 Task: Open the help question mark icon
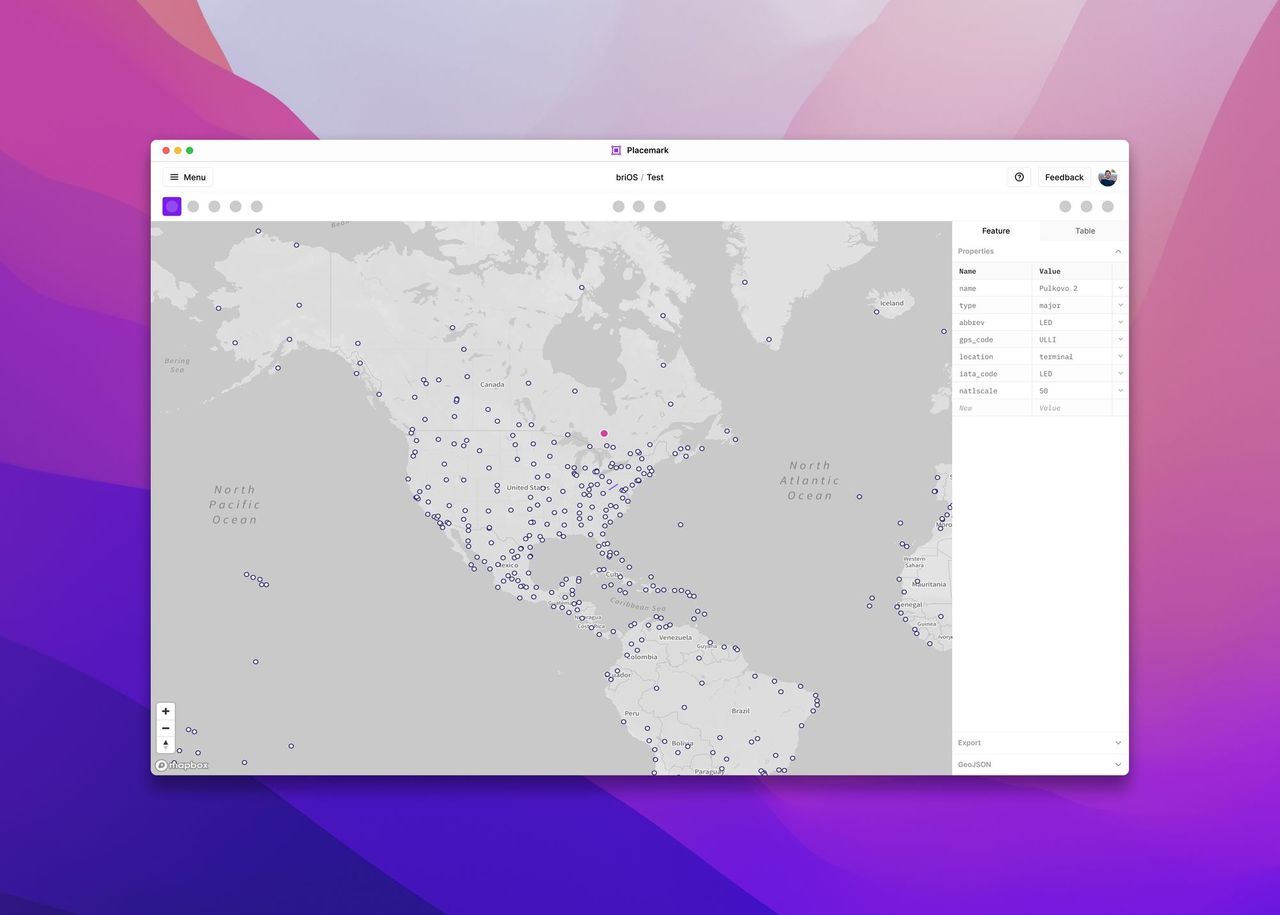pyautogui.click(x=1019, y=178)
